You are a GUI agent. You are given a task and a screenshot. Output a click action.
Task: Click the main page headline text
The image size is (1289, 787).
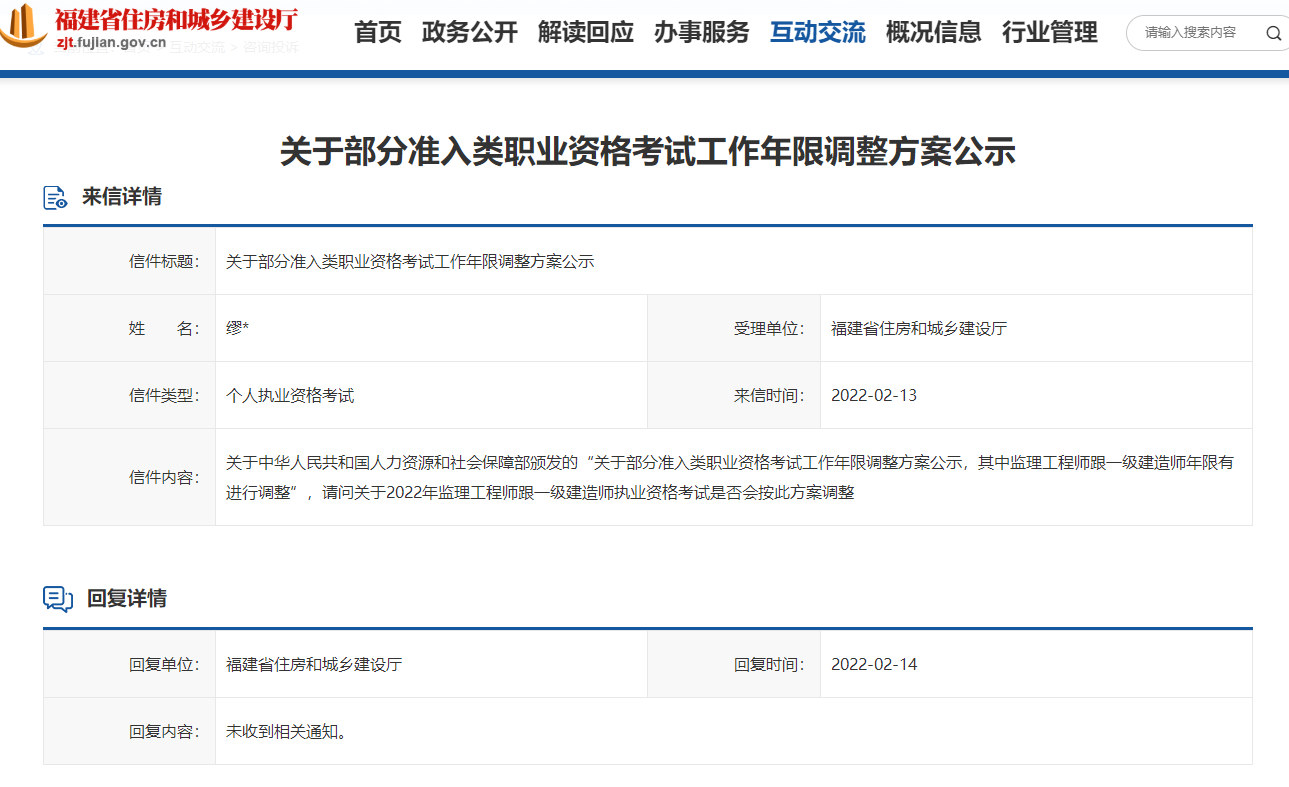coord(647,152)
